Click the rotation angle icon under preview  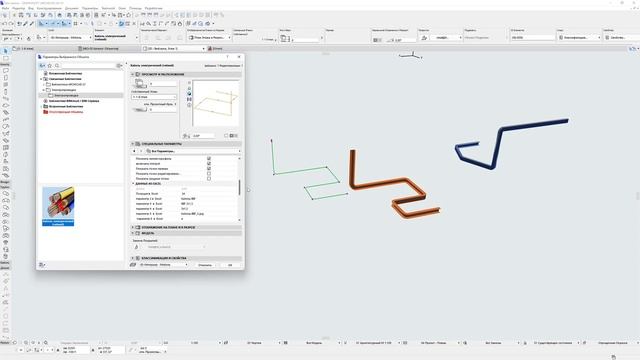tap(186, 136)
